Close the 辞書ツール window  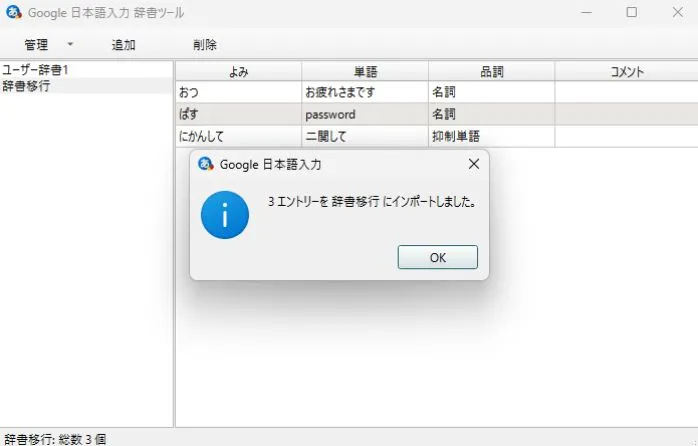[678, 12]
